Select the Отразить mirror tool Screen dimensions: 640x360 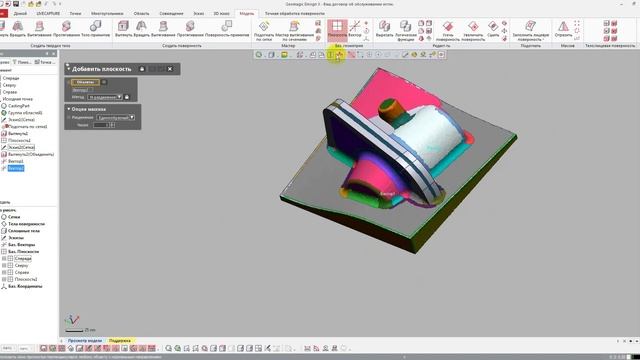click(563, 29)
